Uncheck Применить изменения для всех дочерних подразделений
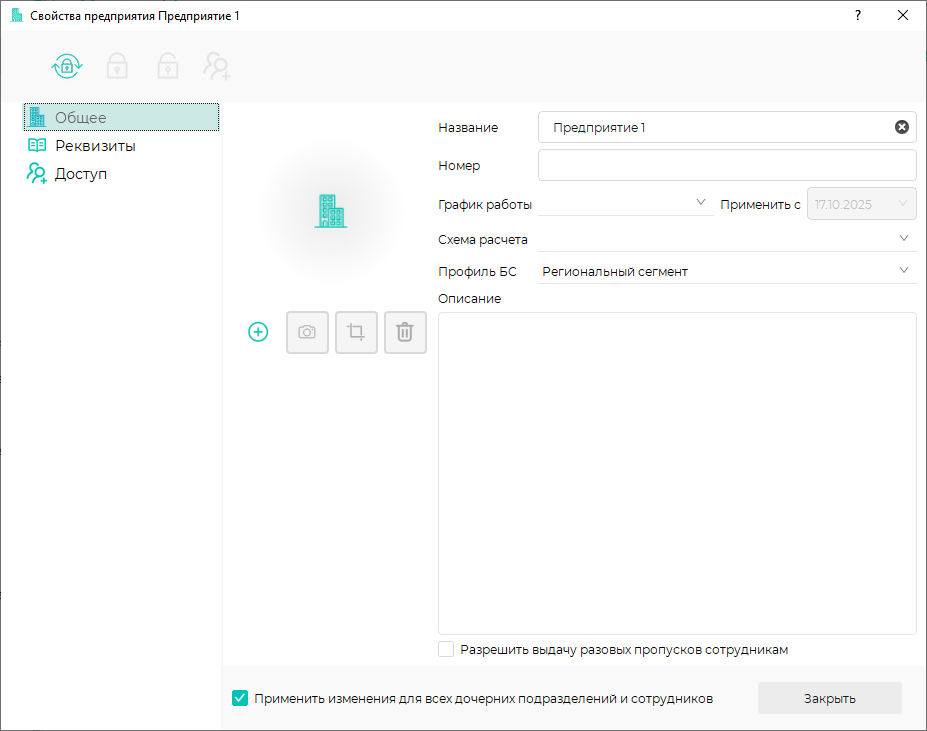 tap(240, 699)
